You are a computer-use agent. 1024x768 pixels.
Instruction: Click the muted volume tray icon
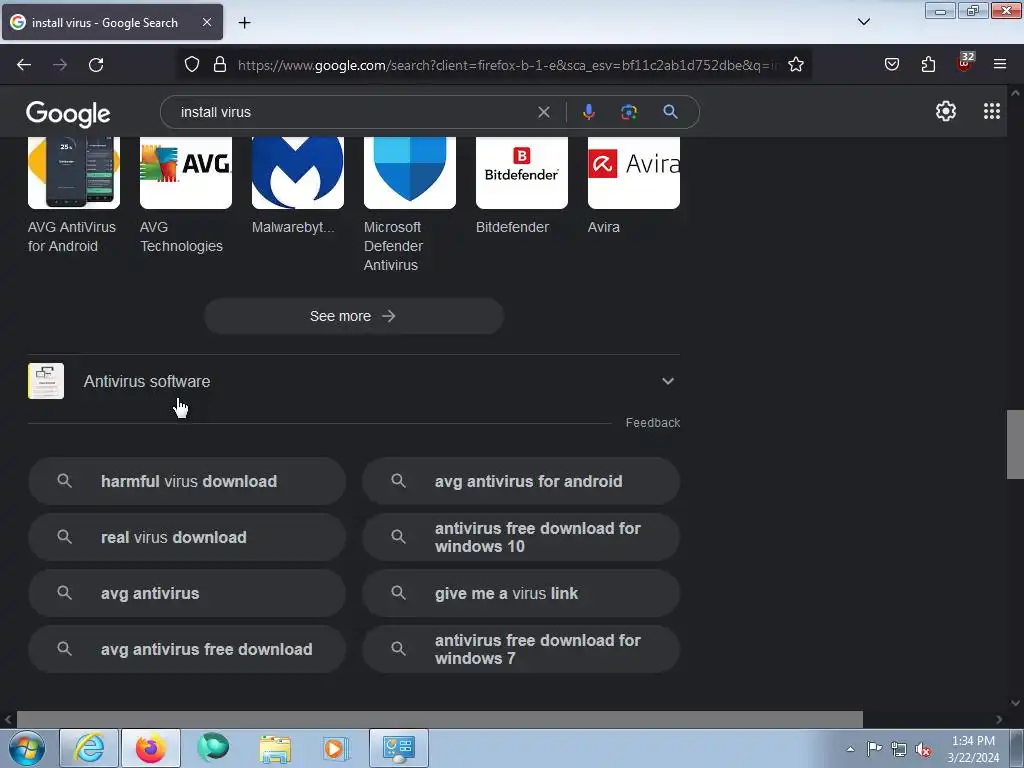coord(923,749)
